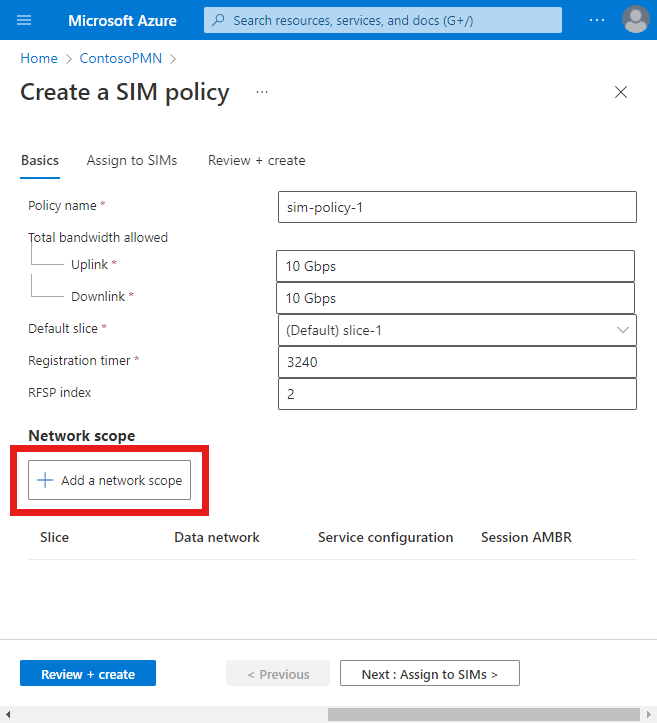Screen dimensions: 657x723
Task: Open the user account avatar
Action: (636, 19)
